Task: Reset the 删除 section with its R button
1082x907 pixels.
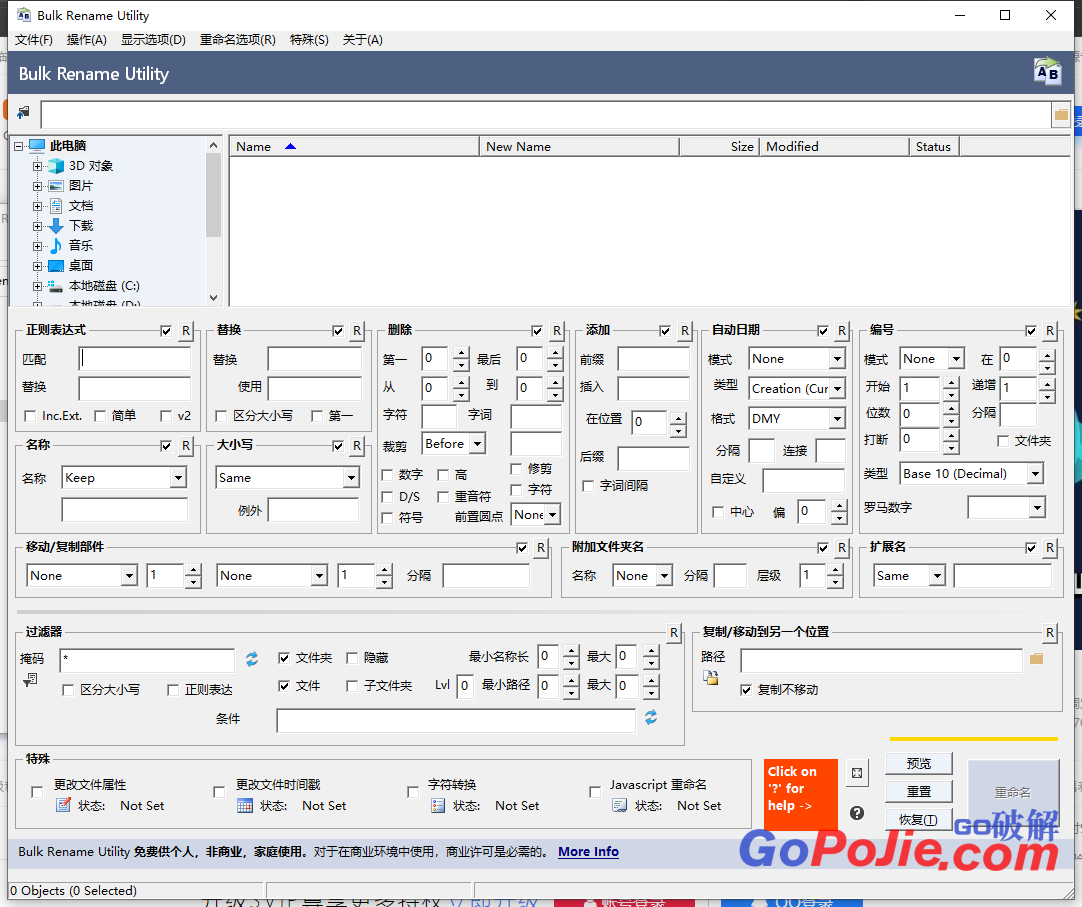Action: 557,331
